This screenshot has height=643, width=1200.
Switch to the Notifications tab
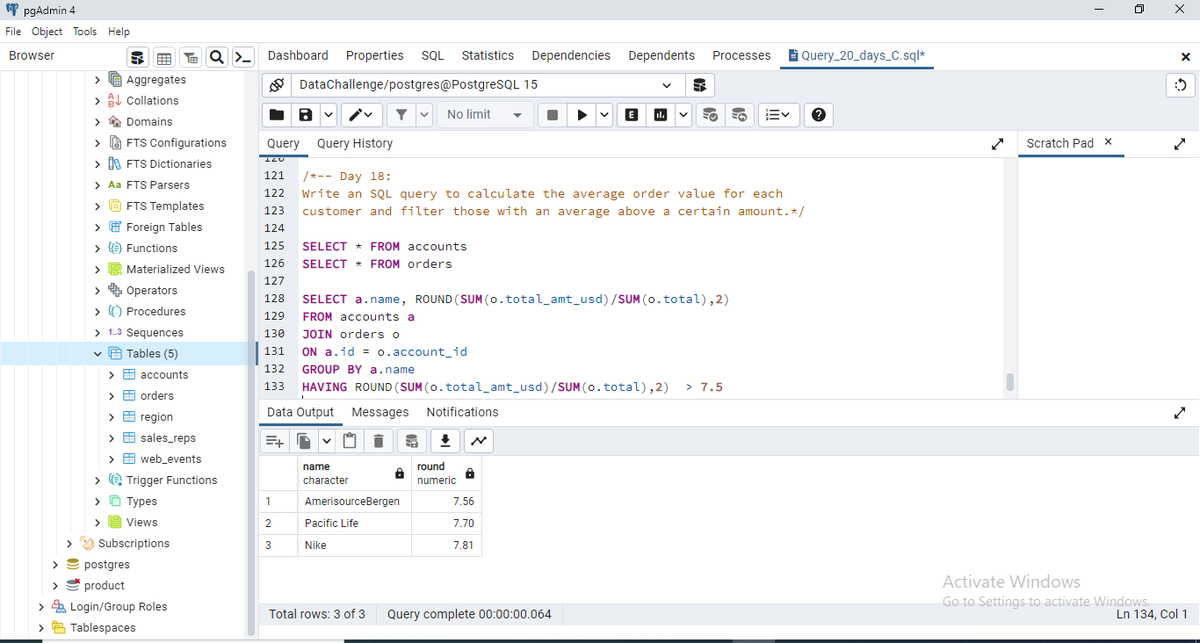(462, 412)
